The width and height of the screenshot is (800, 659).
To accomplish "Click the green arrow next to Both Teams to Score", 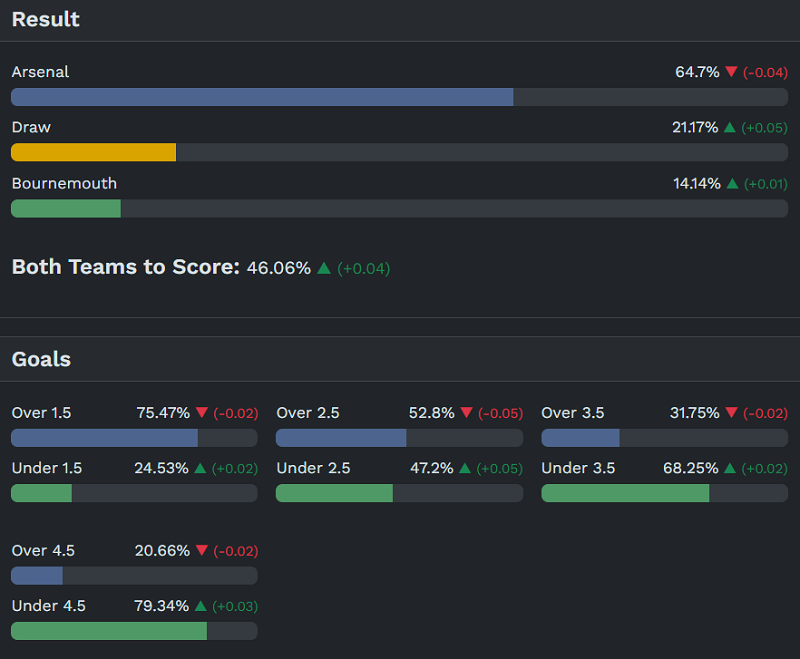I will [323, 268].
